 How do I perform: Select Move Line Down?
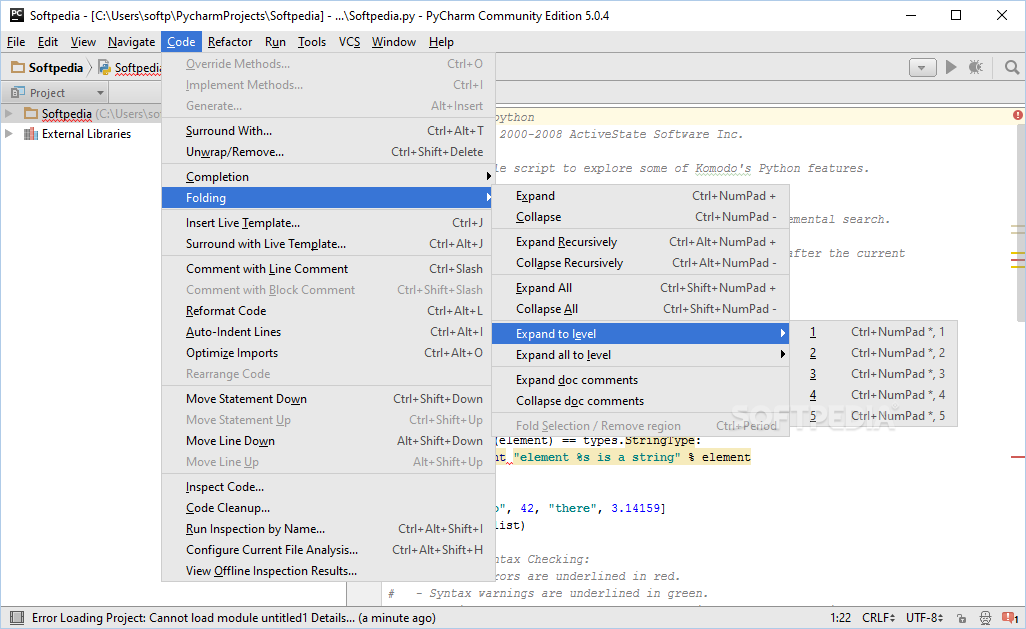point(328,441)
